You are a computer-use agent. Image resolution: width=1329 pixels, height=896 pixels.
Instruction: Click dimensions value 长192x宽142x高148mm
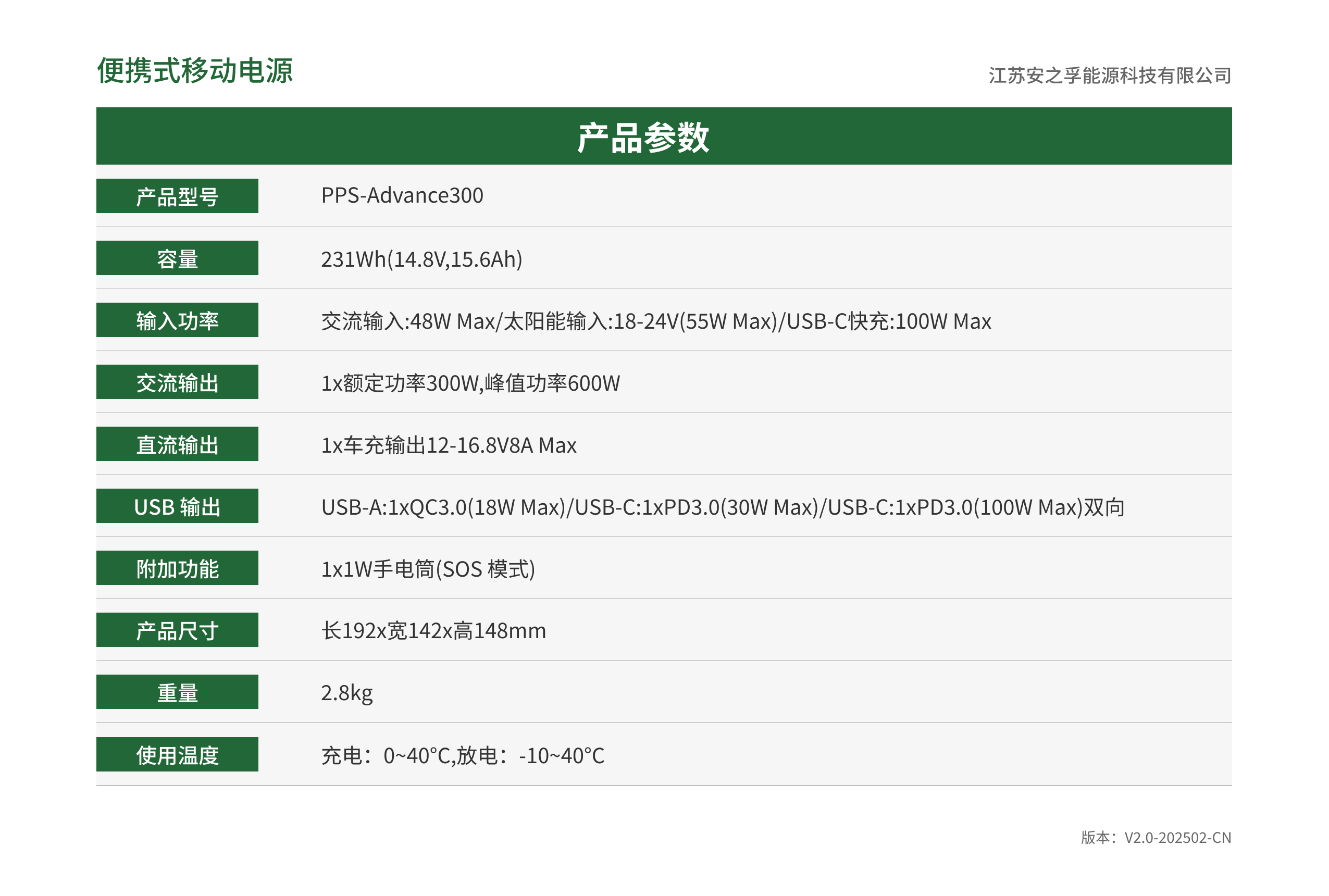click(x=433, y=631)
